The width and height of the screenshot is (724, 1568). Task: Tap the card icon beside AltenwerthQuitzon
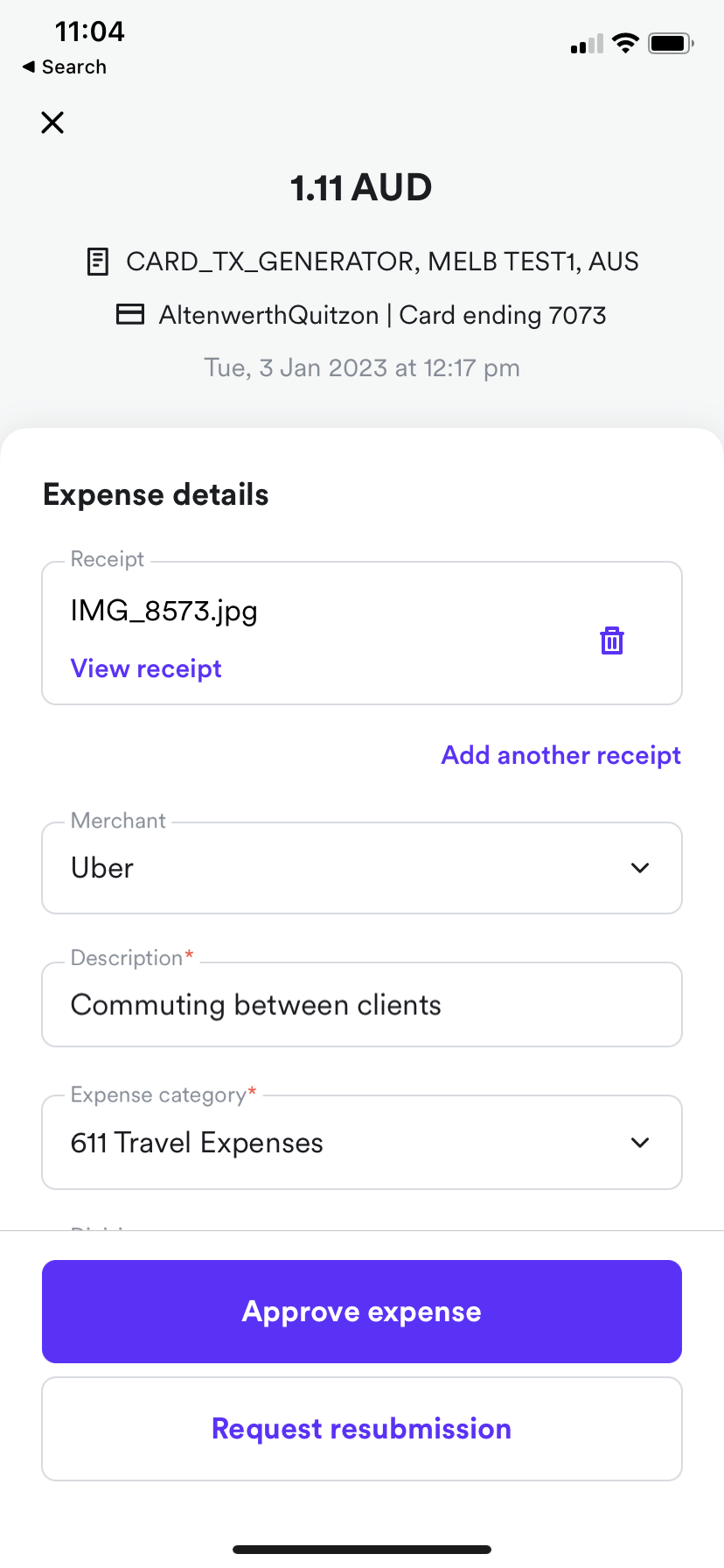pyautogui.click(x=130, y=314)
